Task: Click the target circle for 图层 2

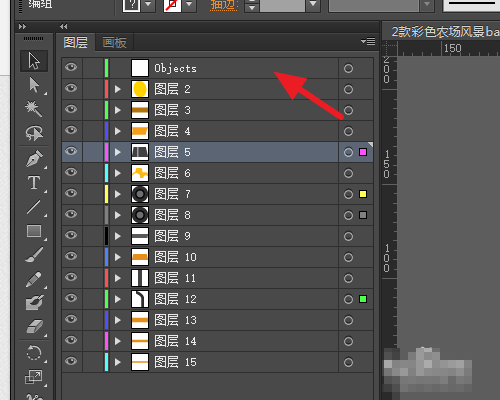Action: 348,89
